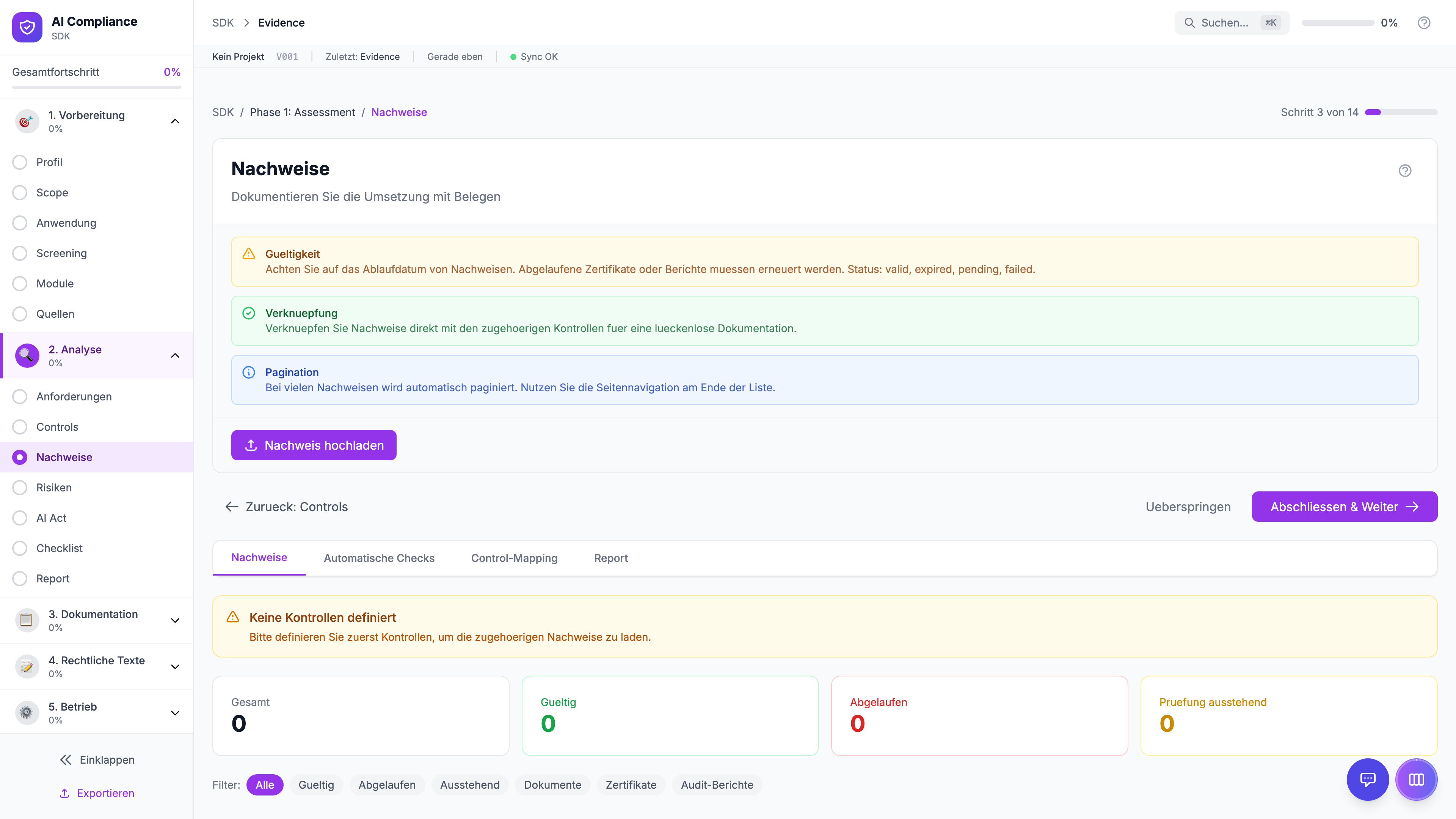Open the chat bubble floating button
Viewport: 1456px width, 819px height.
1367,780
